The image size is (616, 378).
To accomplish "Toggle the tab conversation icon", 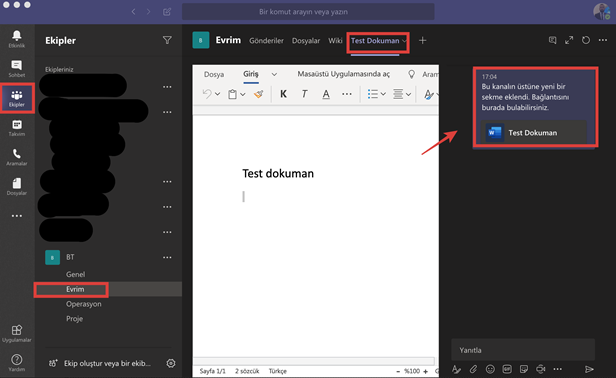I will coord(552,40).
